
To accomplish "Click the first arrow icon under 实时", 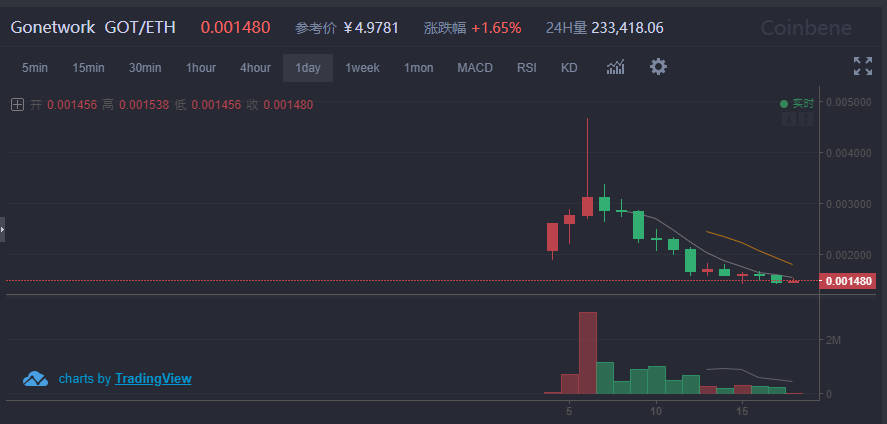I will pos(788,119).
